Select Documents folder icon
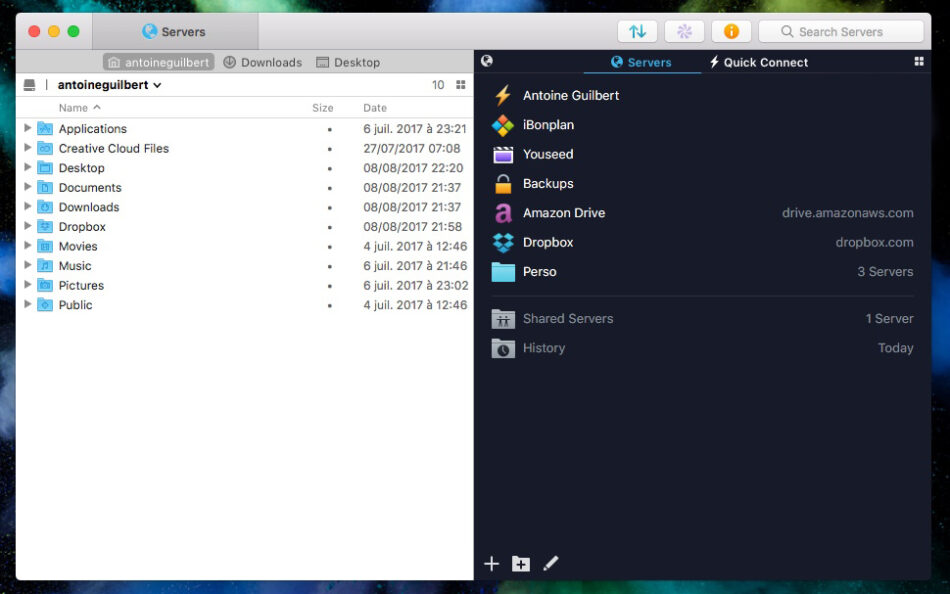The height and width of the screenshot is (594, 950). pyautogui.click(x=45, y=187)
